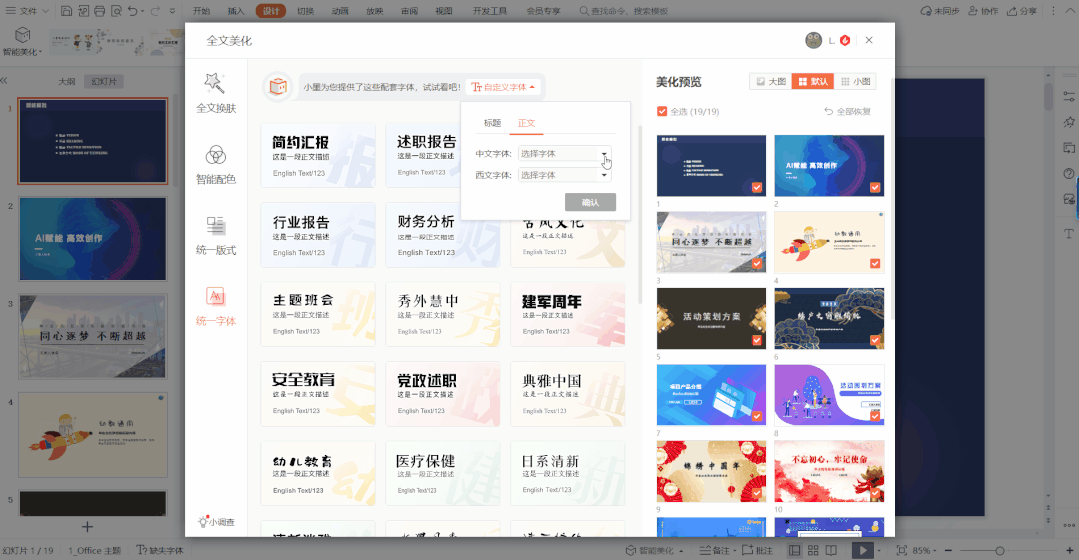Open 智能配色 color matching section
The image size is (1079, 560).
(x=215, y=164)
